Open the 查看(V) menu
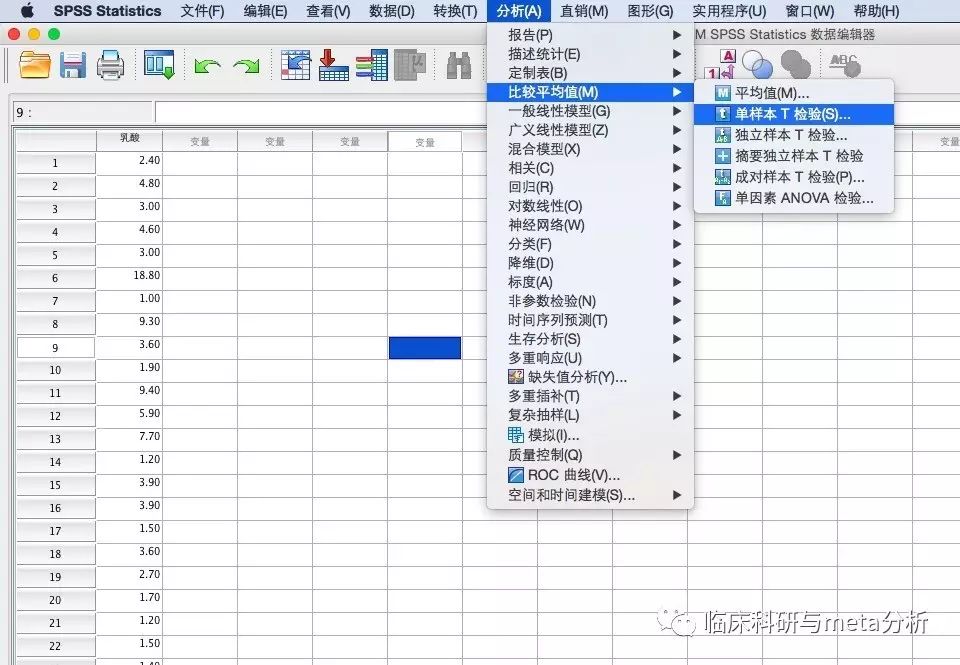The width and height of the screenshot is (960, 665). pyautogui.click(x=328, y=11)
